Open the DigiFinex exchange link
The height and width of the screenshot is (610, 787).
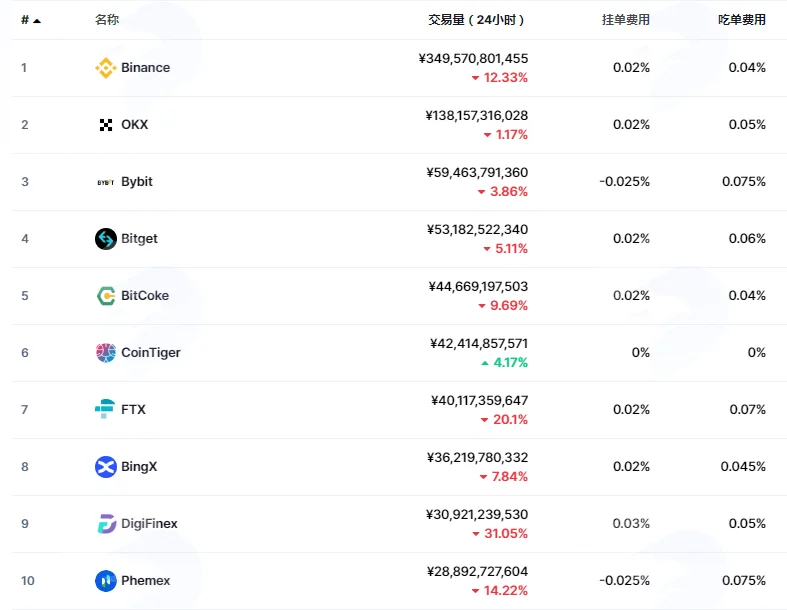tap(149, 524)
